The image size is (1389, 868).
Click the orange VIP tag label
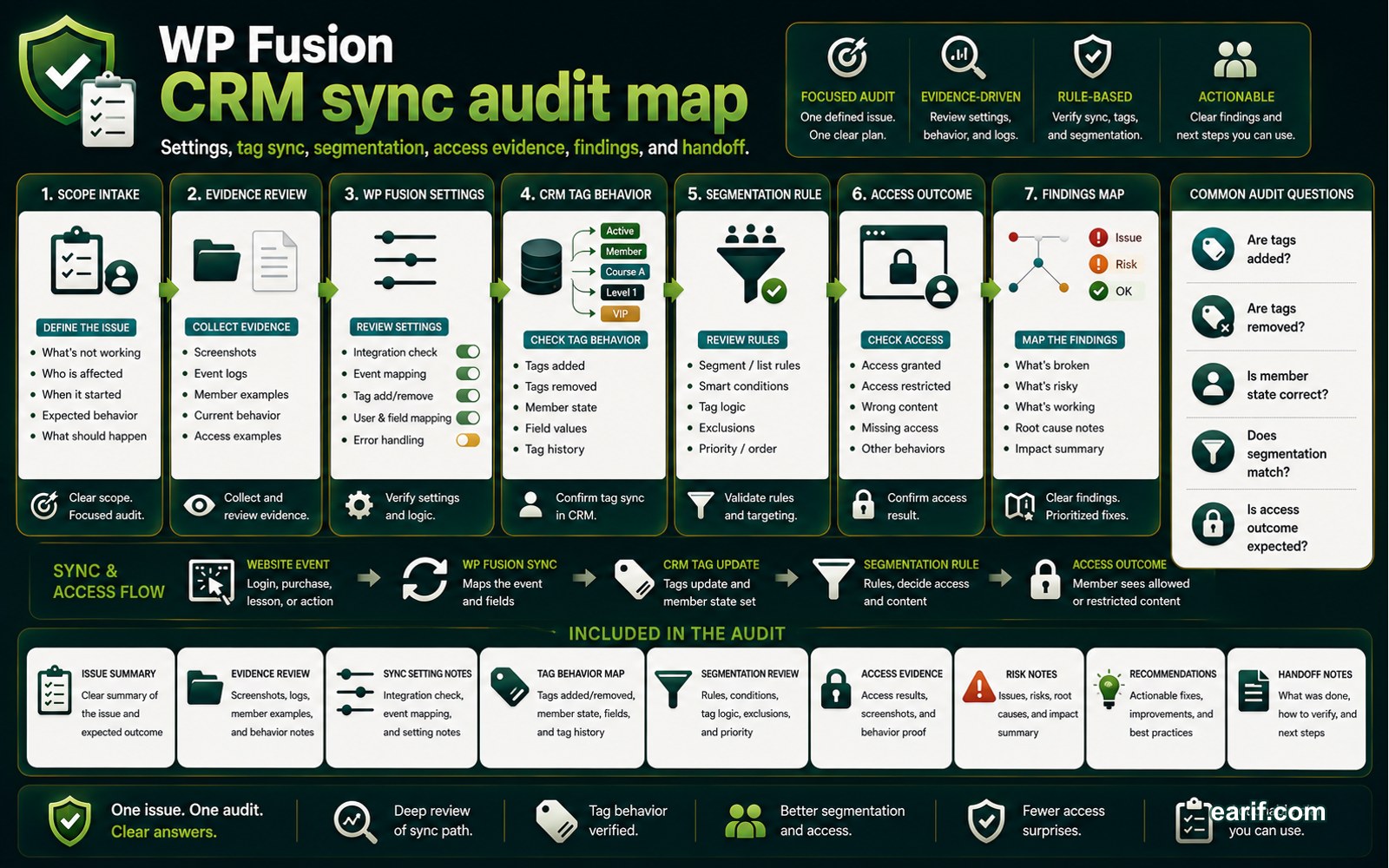tap(620, 313)
